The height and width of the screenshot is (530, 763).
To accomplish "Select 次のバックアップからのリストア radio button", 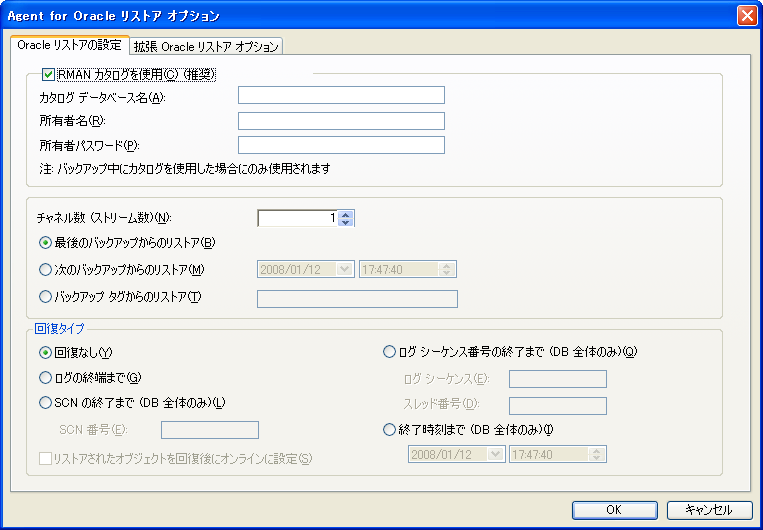I will pos(45,270).
